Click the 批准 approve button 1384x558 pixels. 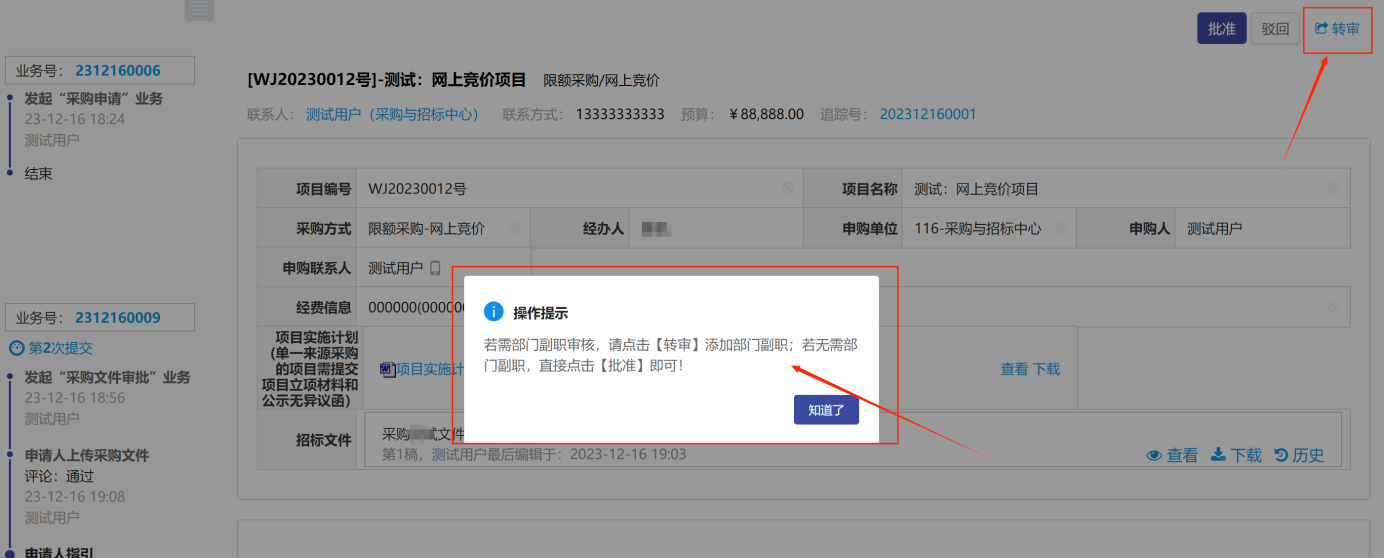(x=1221, y=29)
